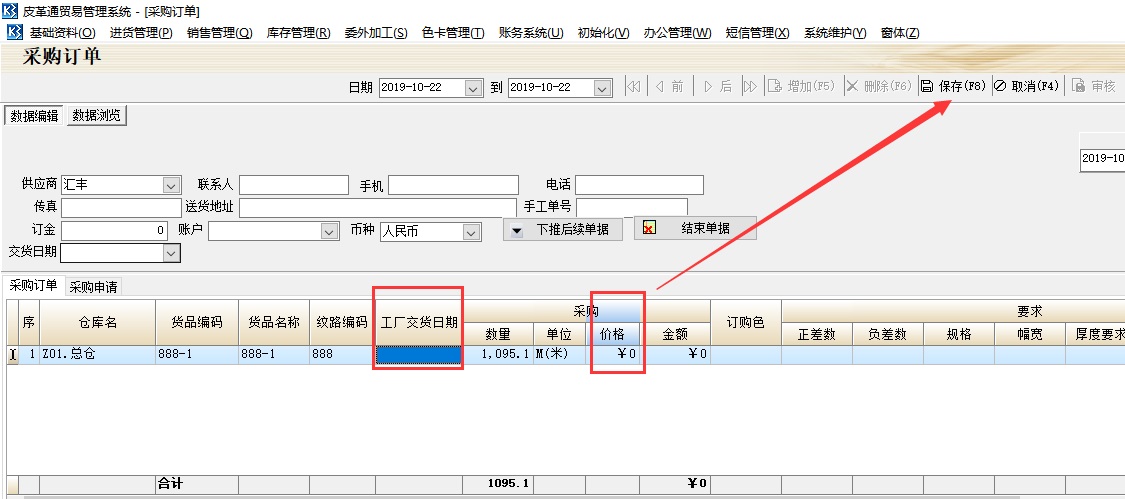This screenshot has height=499, width=1125.
Task: Click 结束单据 button with red X icon
Action: pyautogui.click(x=695, y=228)
